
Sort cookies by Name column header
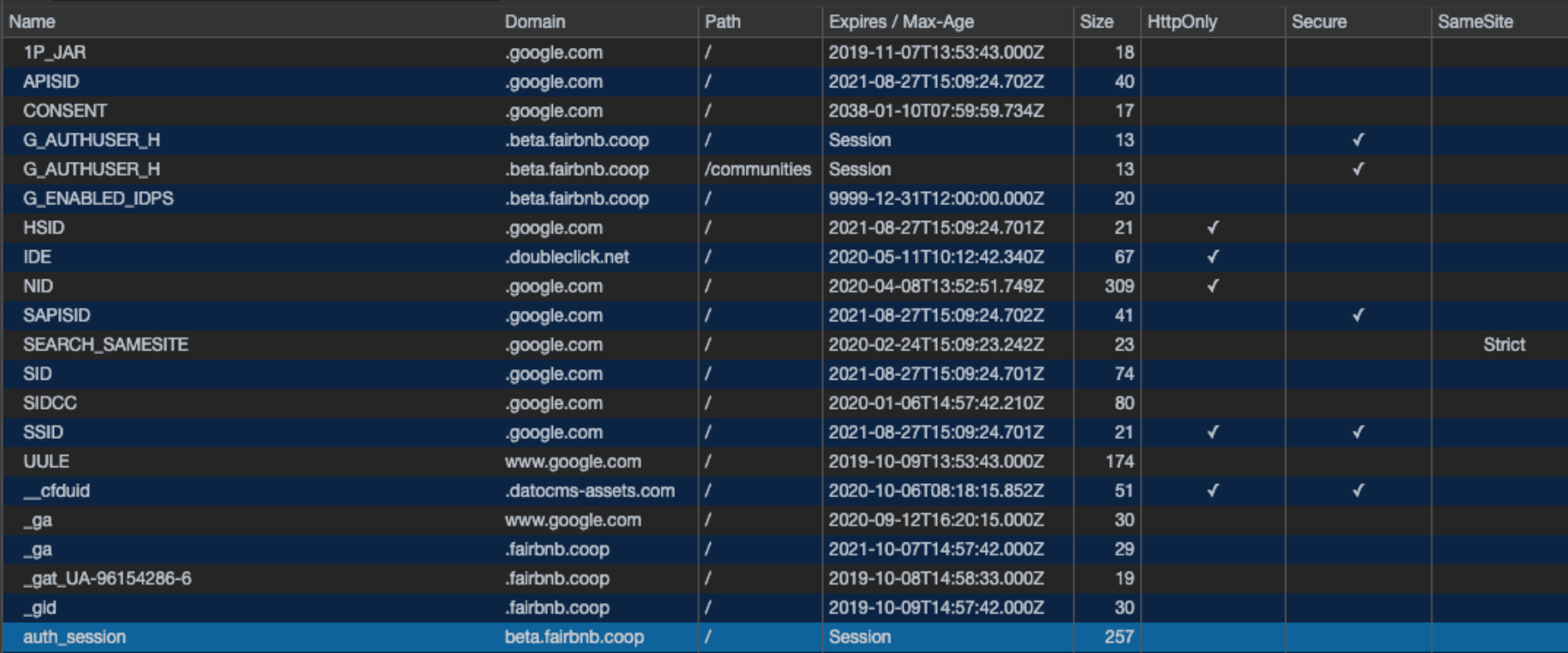tap(33, 21)
